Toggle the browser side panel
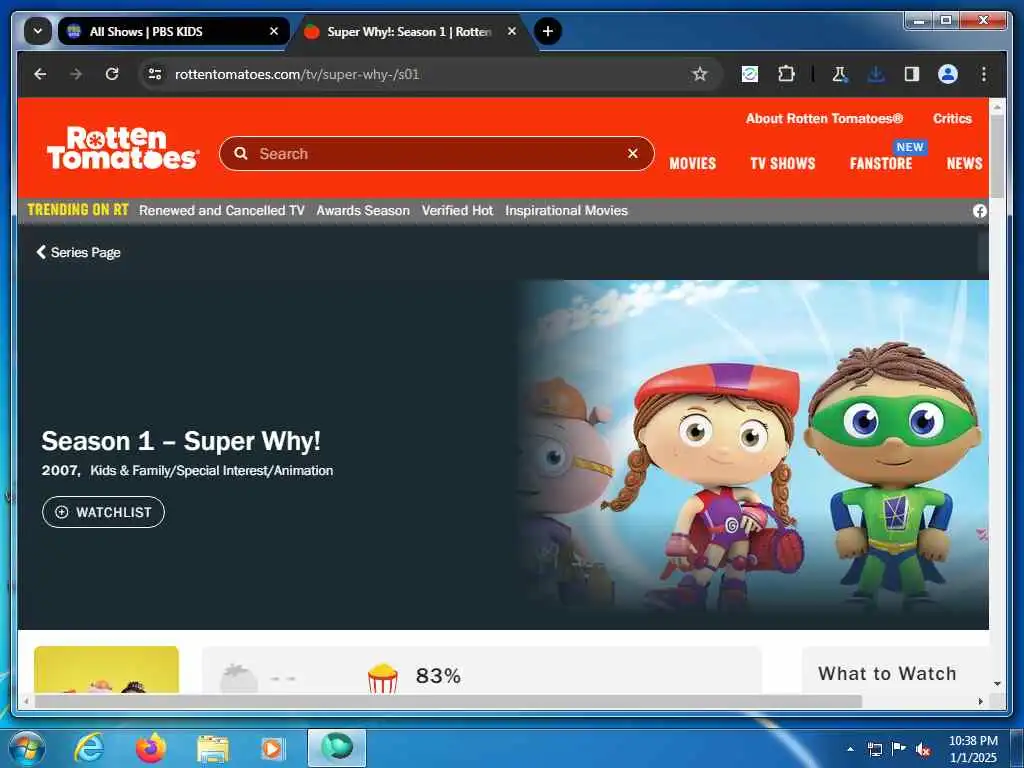Viewport: 1024px width, 768px height. tap(912, 74)
